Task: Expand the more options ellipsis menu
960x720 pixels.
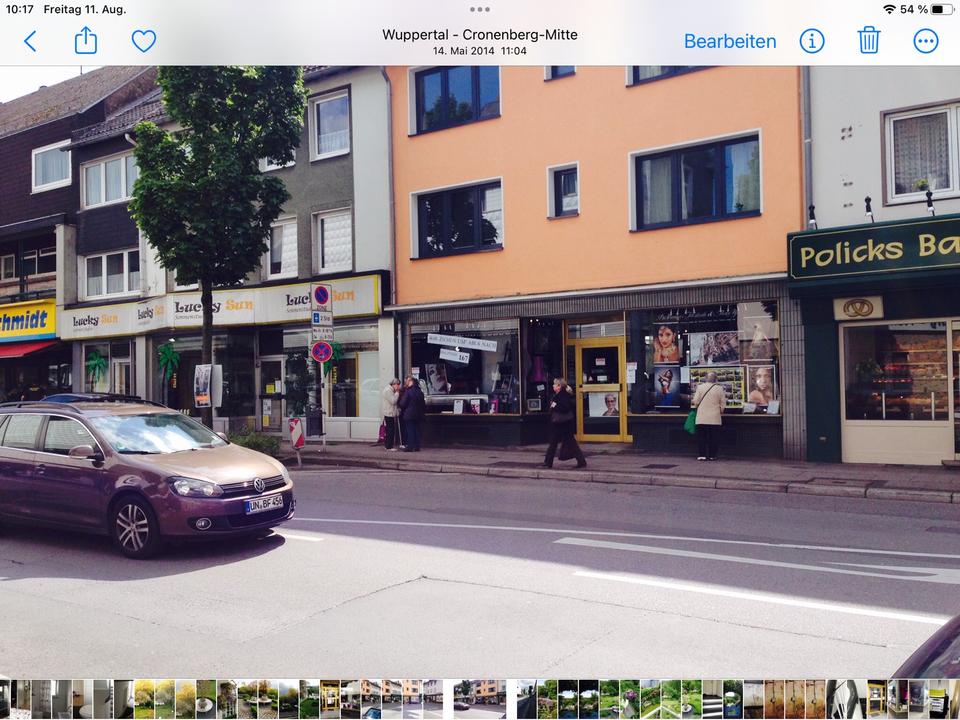Action: [926, 41]
